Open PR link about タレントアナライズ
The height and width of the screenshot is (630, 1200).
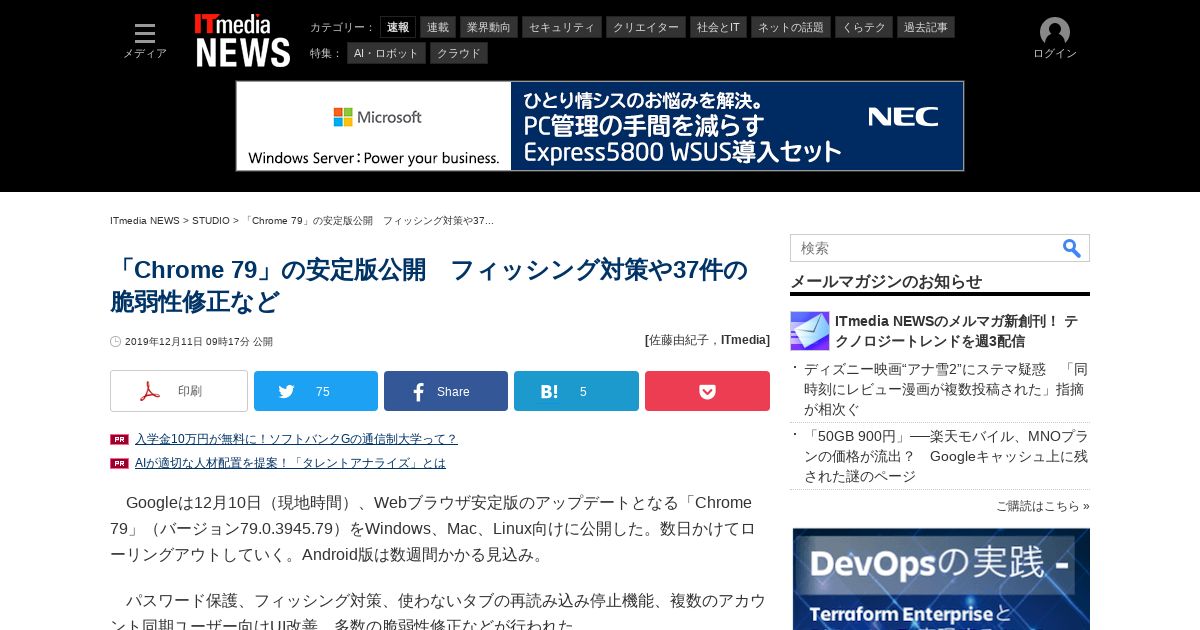coord(290,463)
